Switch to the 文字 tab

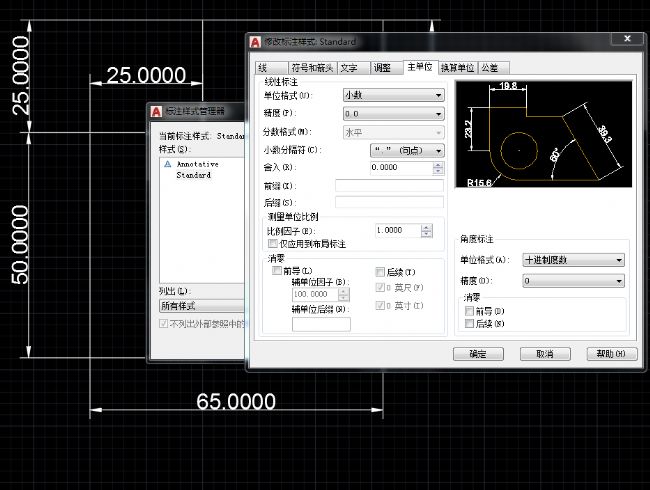tap(353, 68)
